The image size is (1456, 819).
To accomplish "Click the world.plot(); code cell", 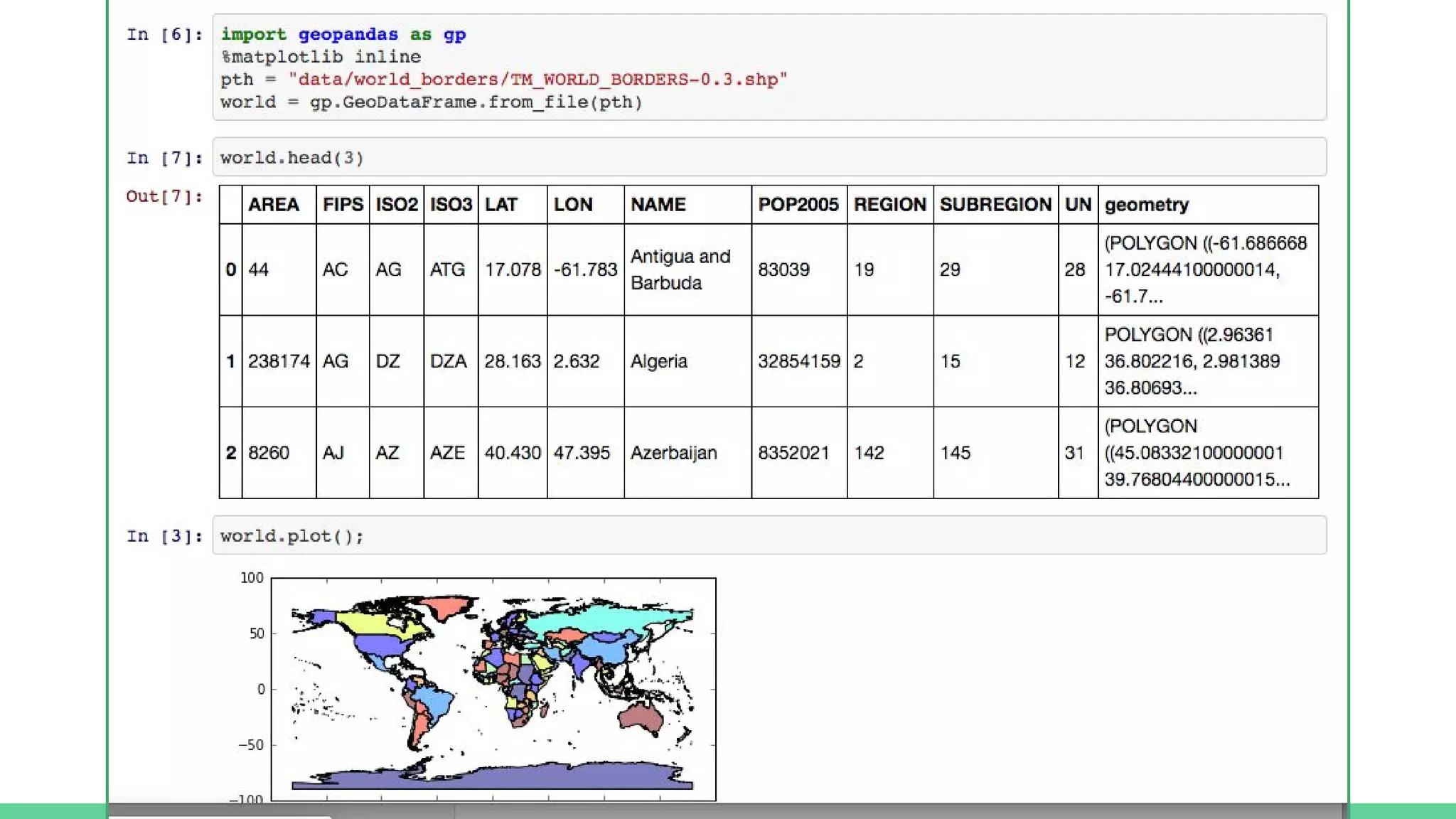I will click(x=769, y=535).
